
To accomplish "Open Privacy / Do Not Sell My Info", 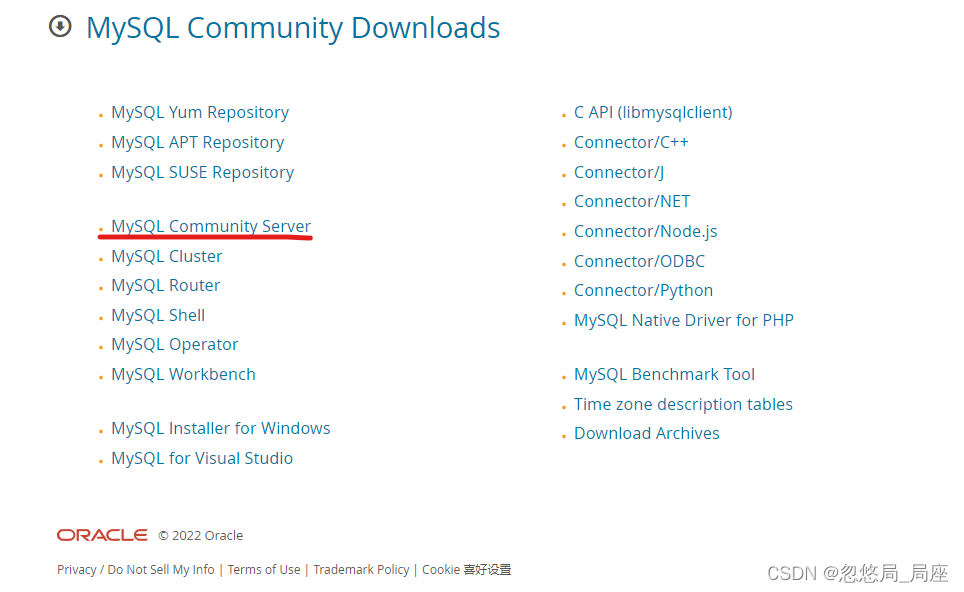I will point(136,570).
